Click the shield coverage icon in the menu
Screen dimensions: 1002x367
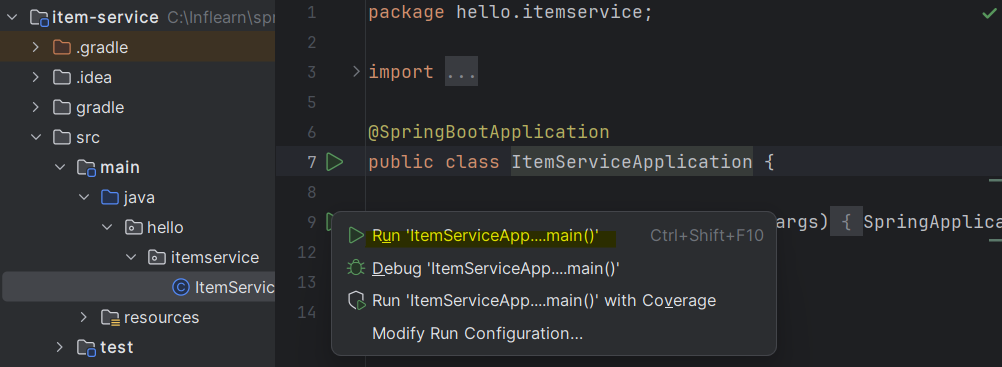click(x=356, y=301)
